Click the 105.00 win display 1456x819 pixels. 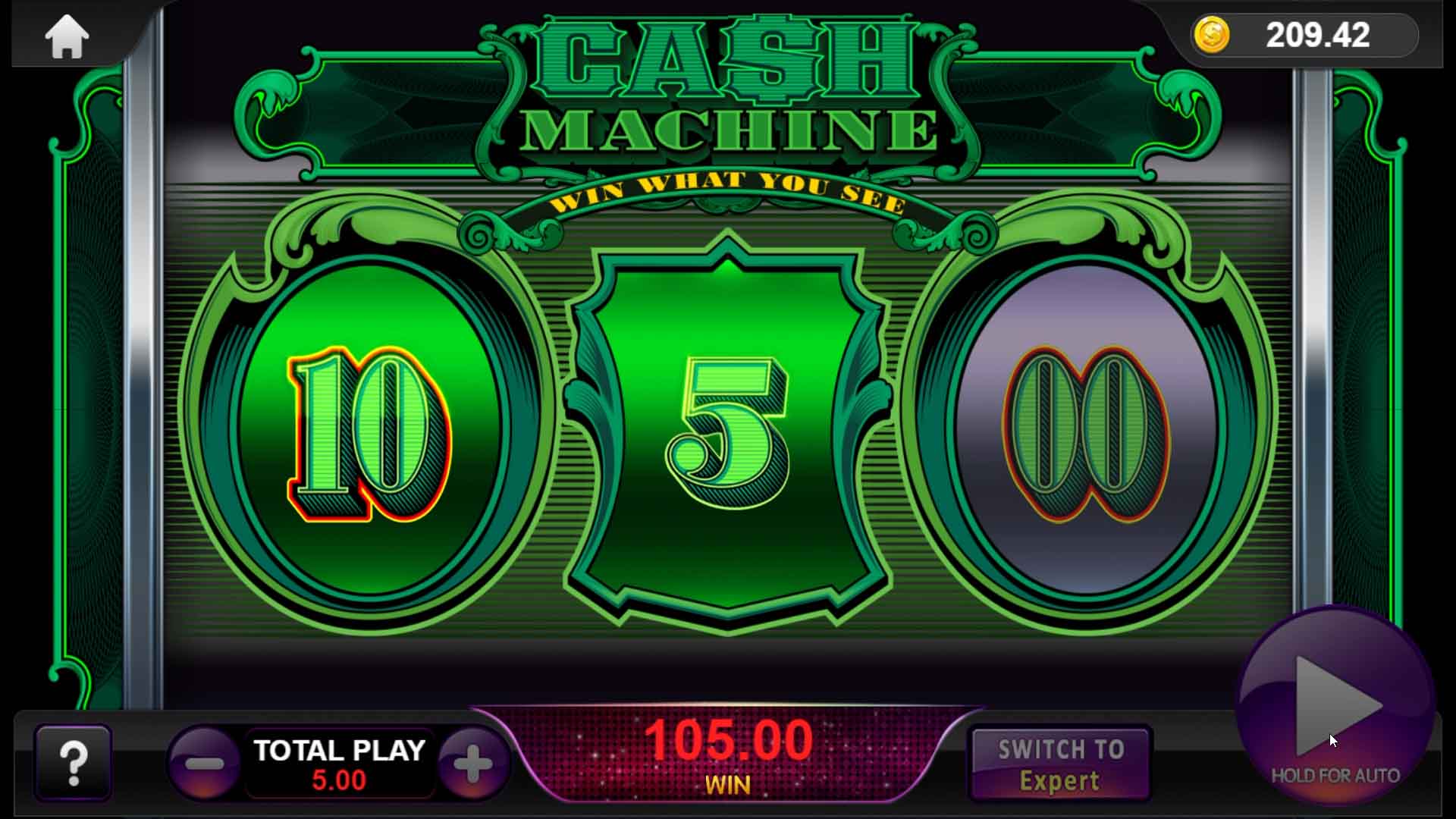[x=728, y=740]
